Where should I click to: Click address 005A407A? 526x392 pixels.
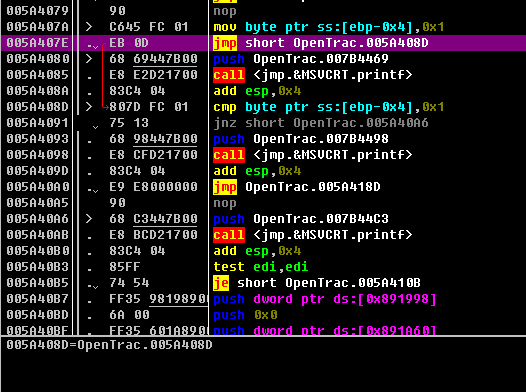point(38,27)
